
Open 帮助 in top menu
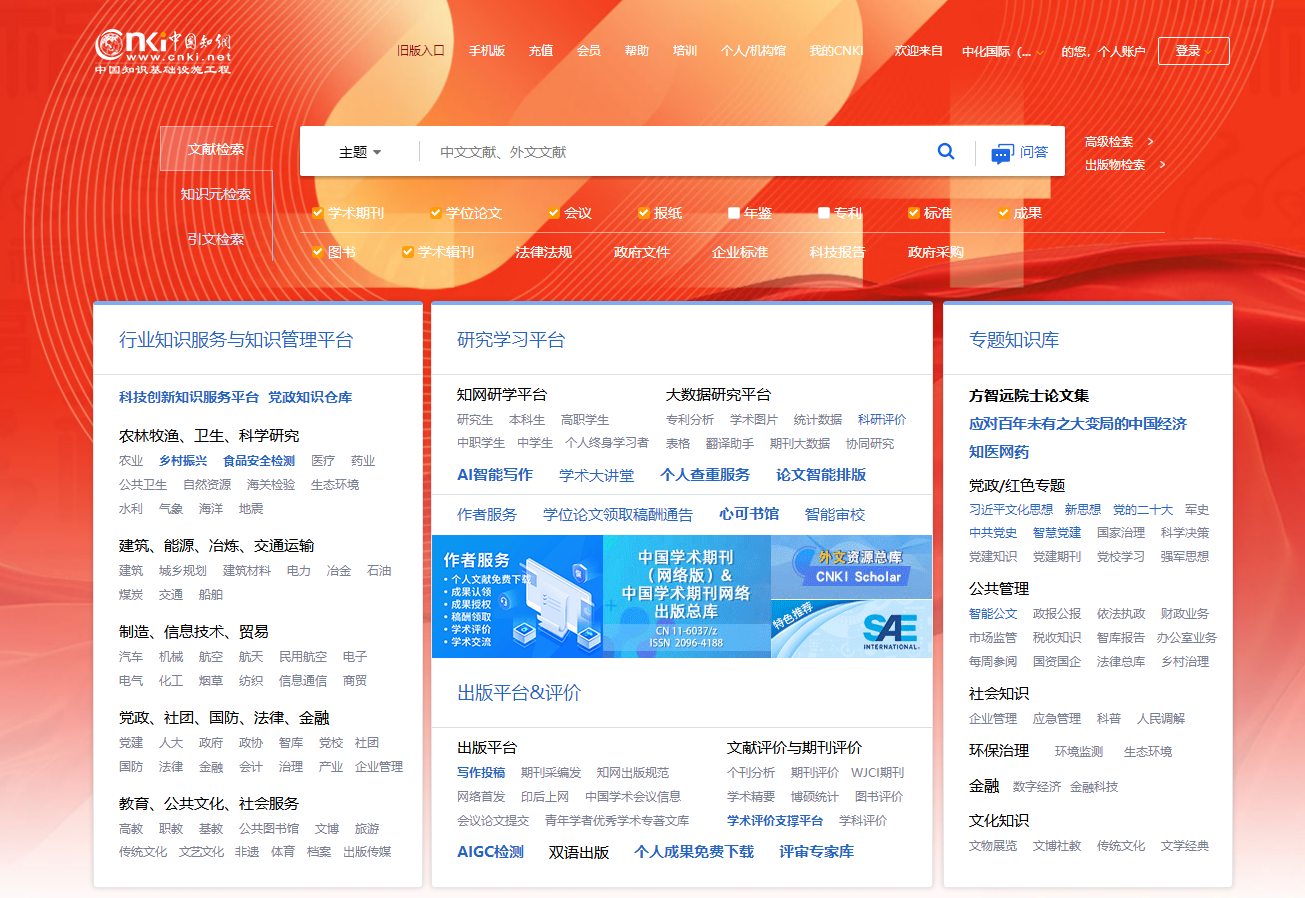click(637, 51)
